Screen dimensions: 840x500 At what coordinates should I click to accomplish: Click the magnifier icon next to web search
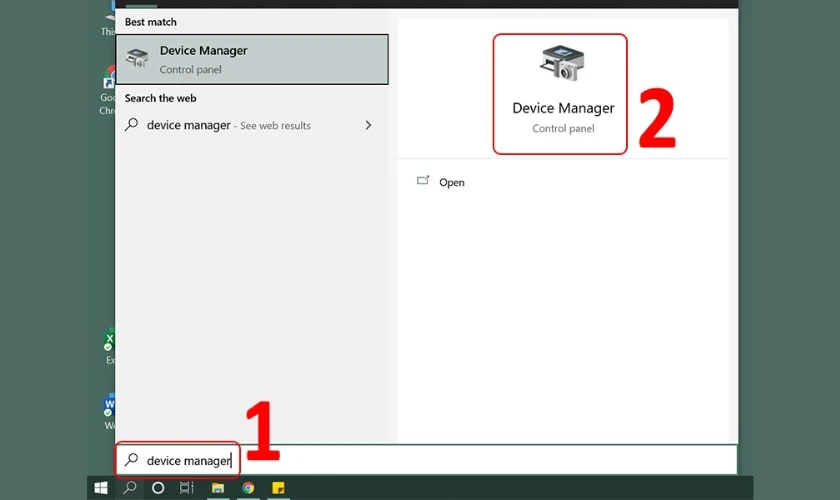pos(131,125)
